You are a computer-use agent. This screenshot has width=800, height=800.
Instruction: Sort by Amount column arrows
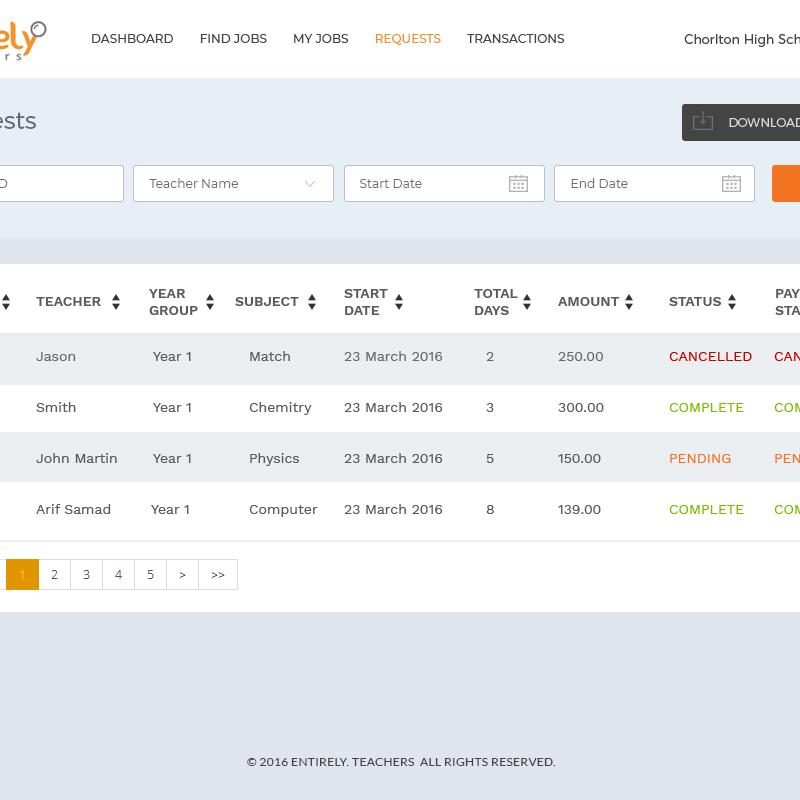click(629, 302)
